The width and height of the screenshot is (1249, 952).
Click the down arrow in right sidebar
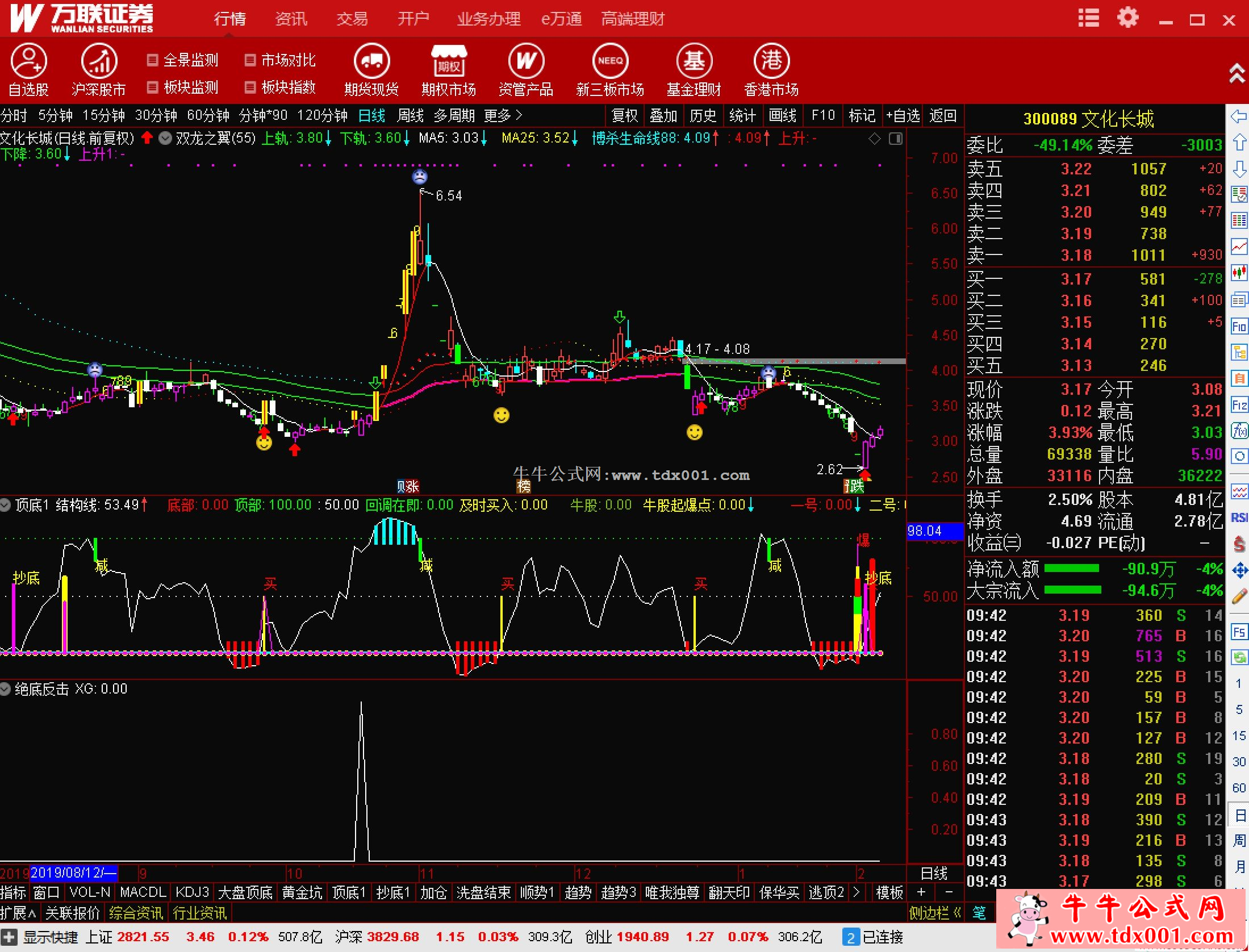point(1239,169)
